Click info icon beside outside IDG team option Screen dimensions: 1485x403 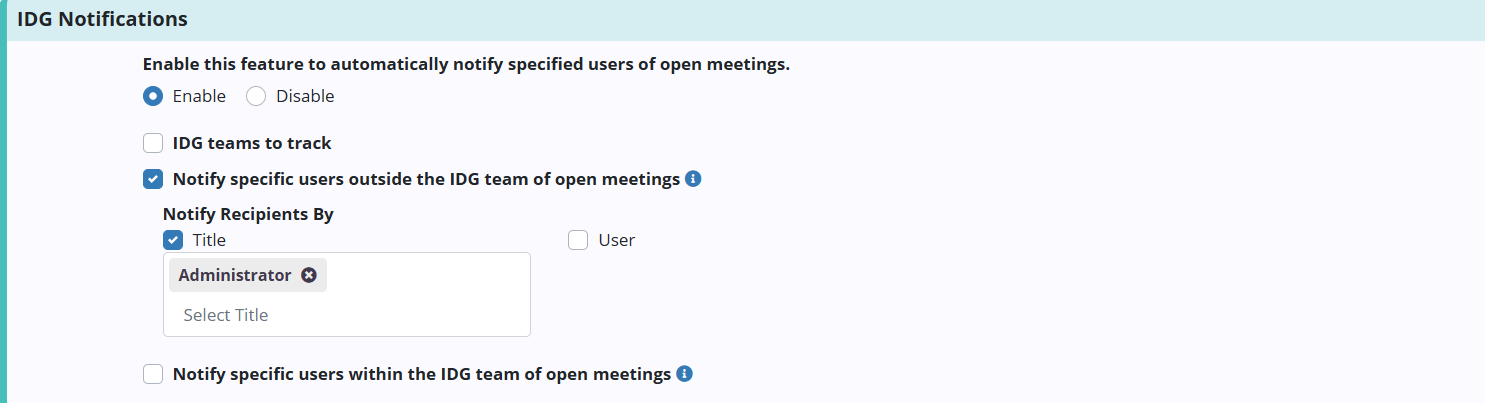(x=693, y=180)
